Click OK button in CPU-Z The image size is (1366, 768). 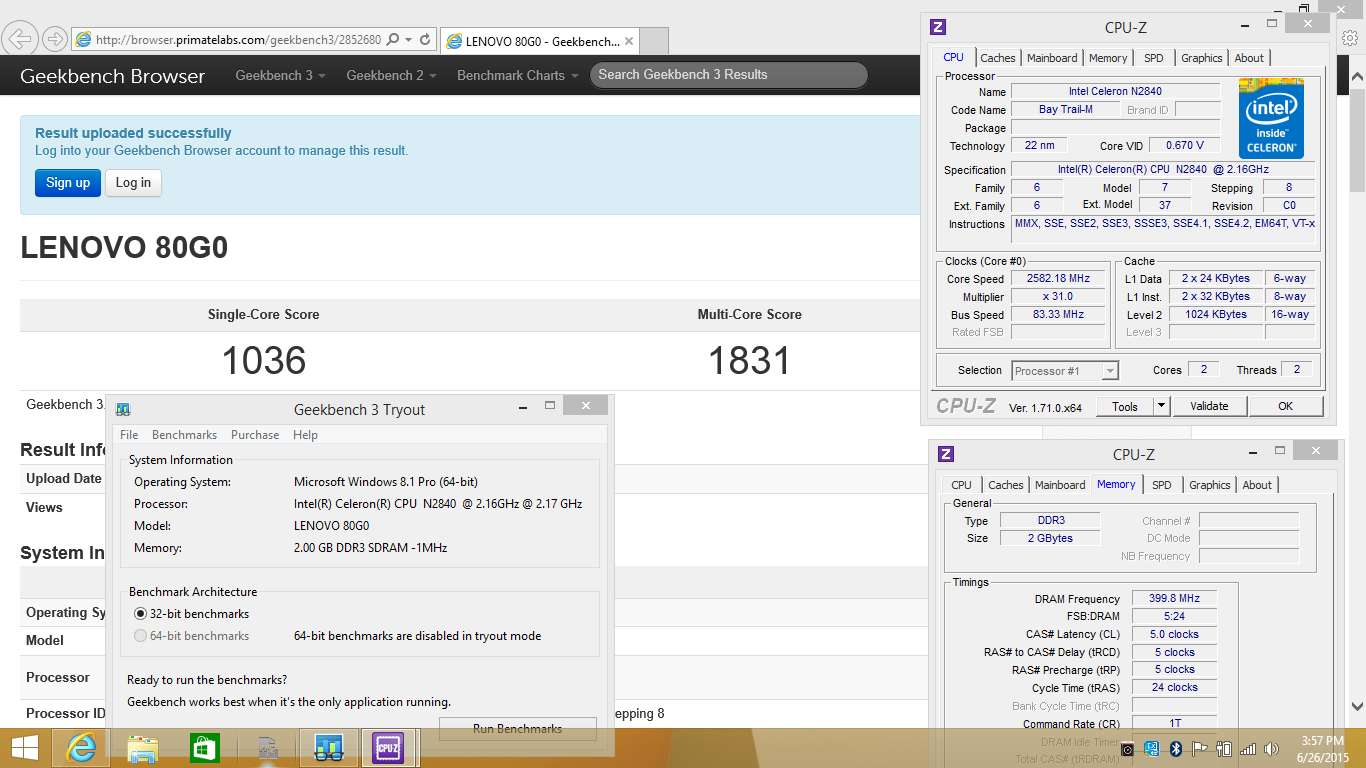pos(1286,406)
